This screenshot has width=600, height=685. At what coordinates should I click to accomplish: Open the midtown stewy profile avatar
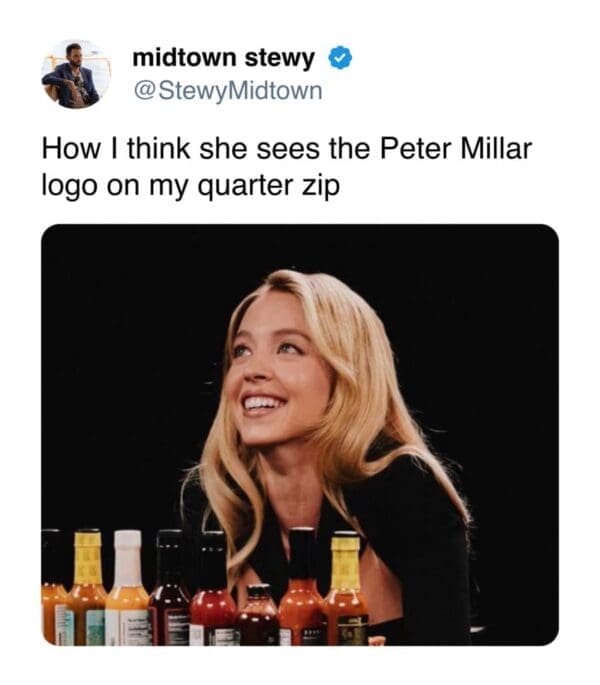[x=70, y=73]
